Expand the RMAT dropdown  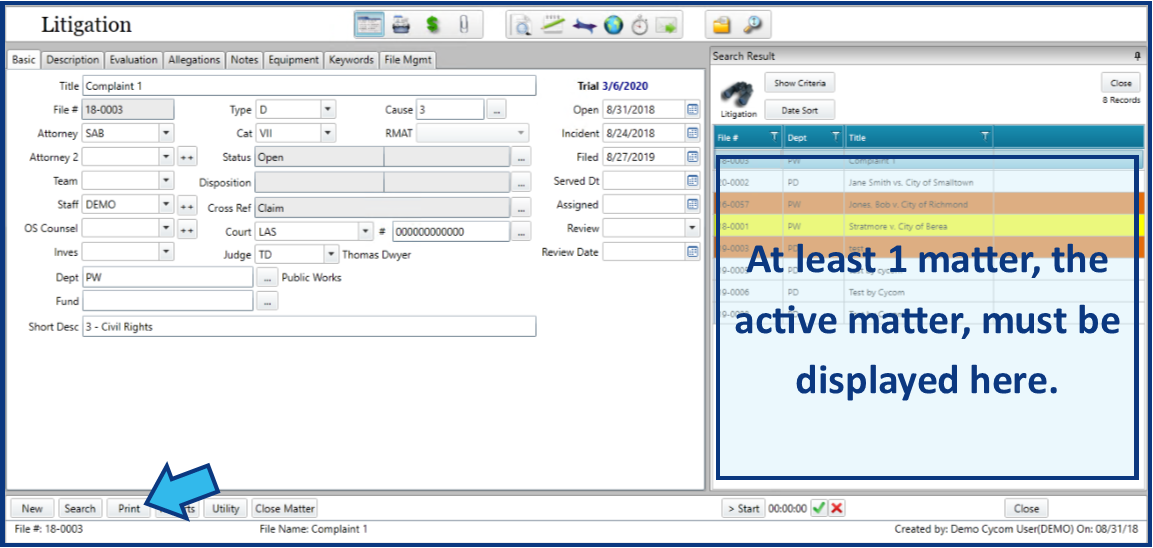coord(521,133)
